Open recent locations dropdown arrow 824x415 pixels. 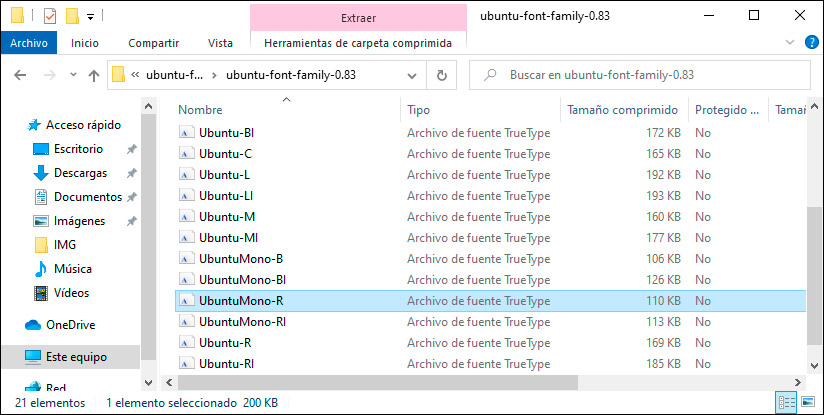click(73, 75)
